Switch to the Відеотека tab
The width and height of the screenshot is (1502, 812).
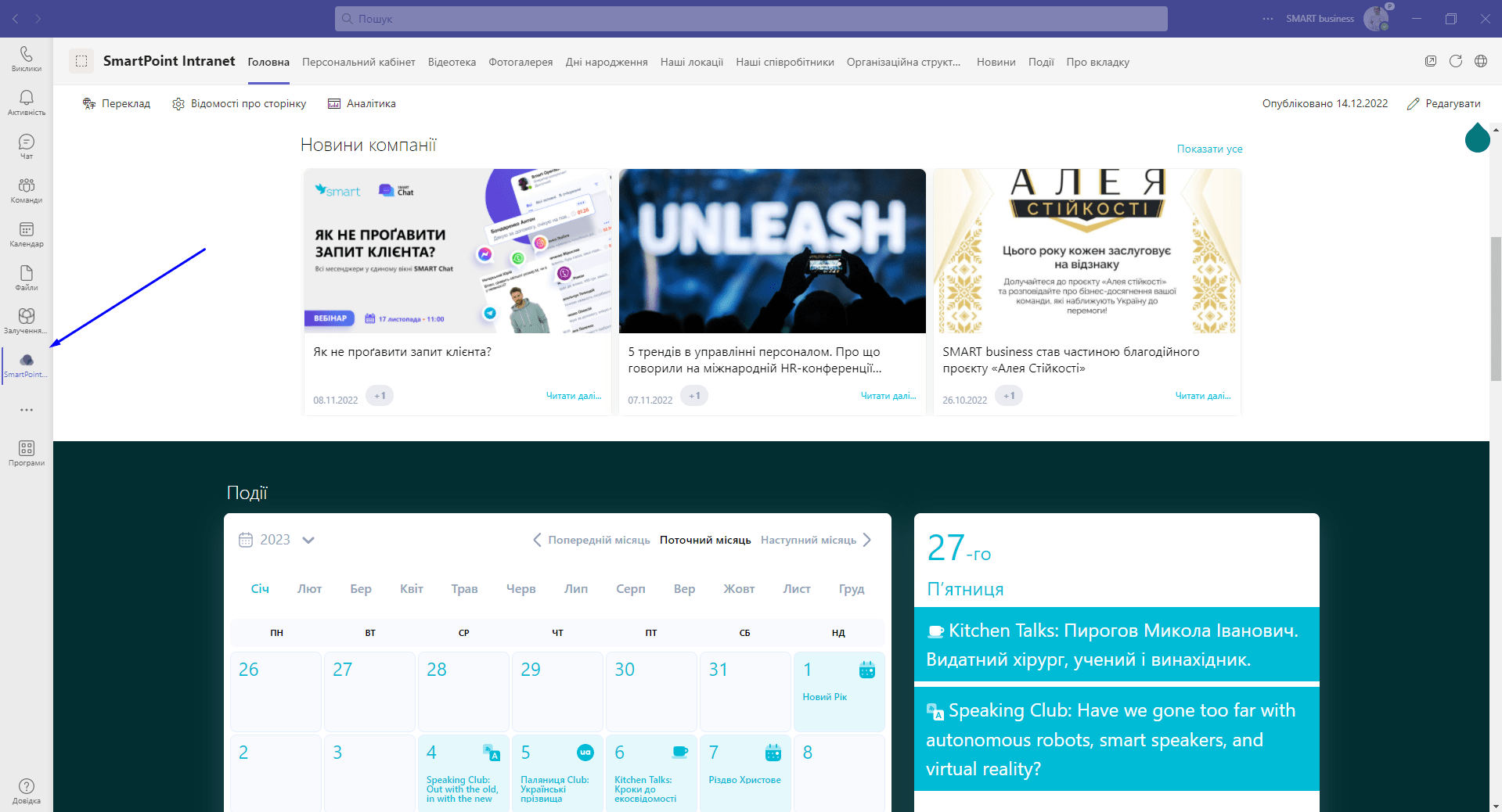point(452,63)
